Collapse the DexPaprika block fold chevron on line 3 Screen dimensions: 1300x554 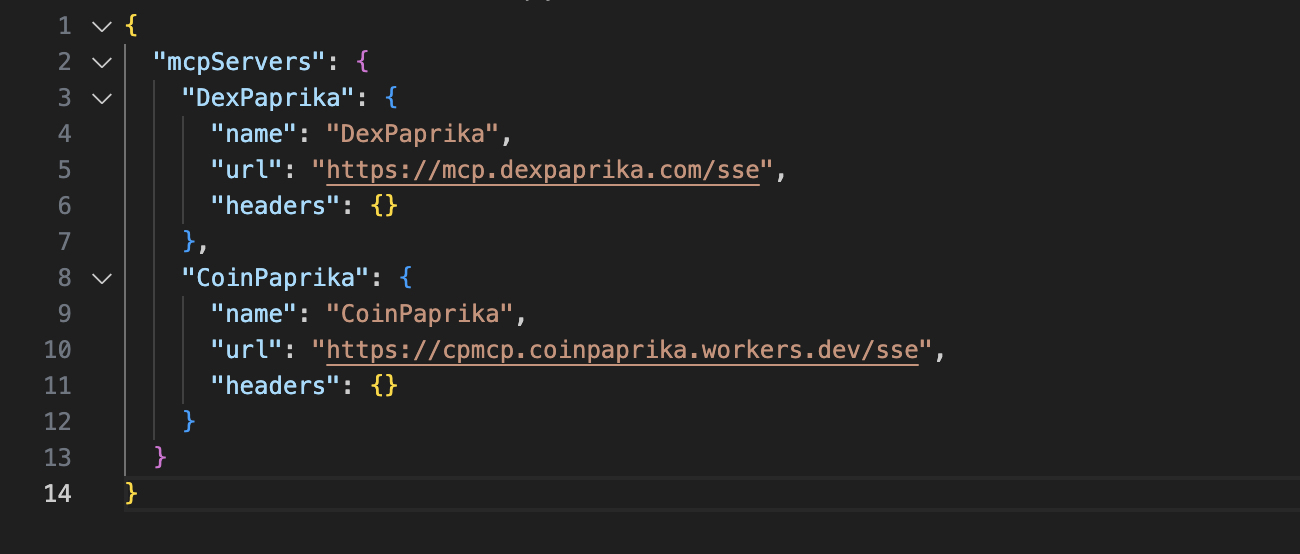[102, 98]
